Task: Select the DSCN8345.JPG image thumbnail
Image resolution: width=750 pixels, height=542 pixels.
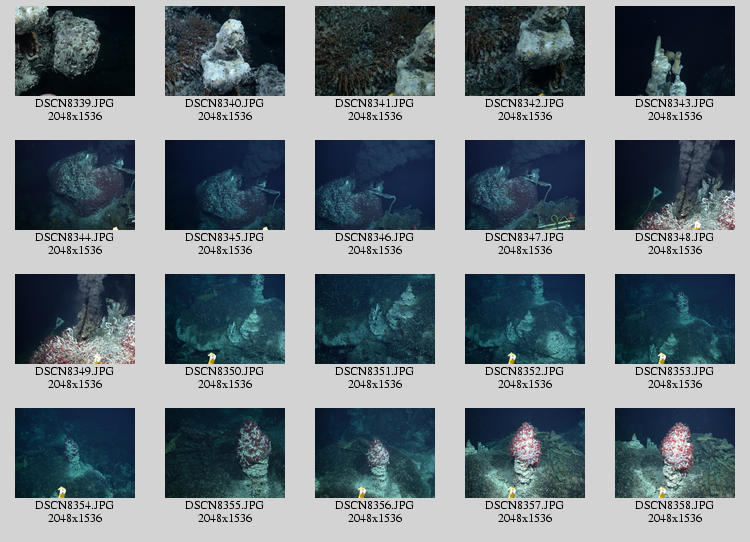Action: click(225, 185)
